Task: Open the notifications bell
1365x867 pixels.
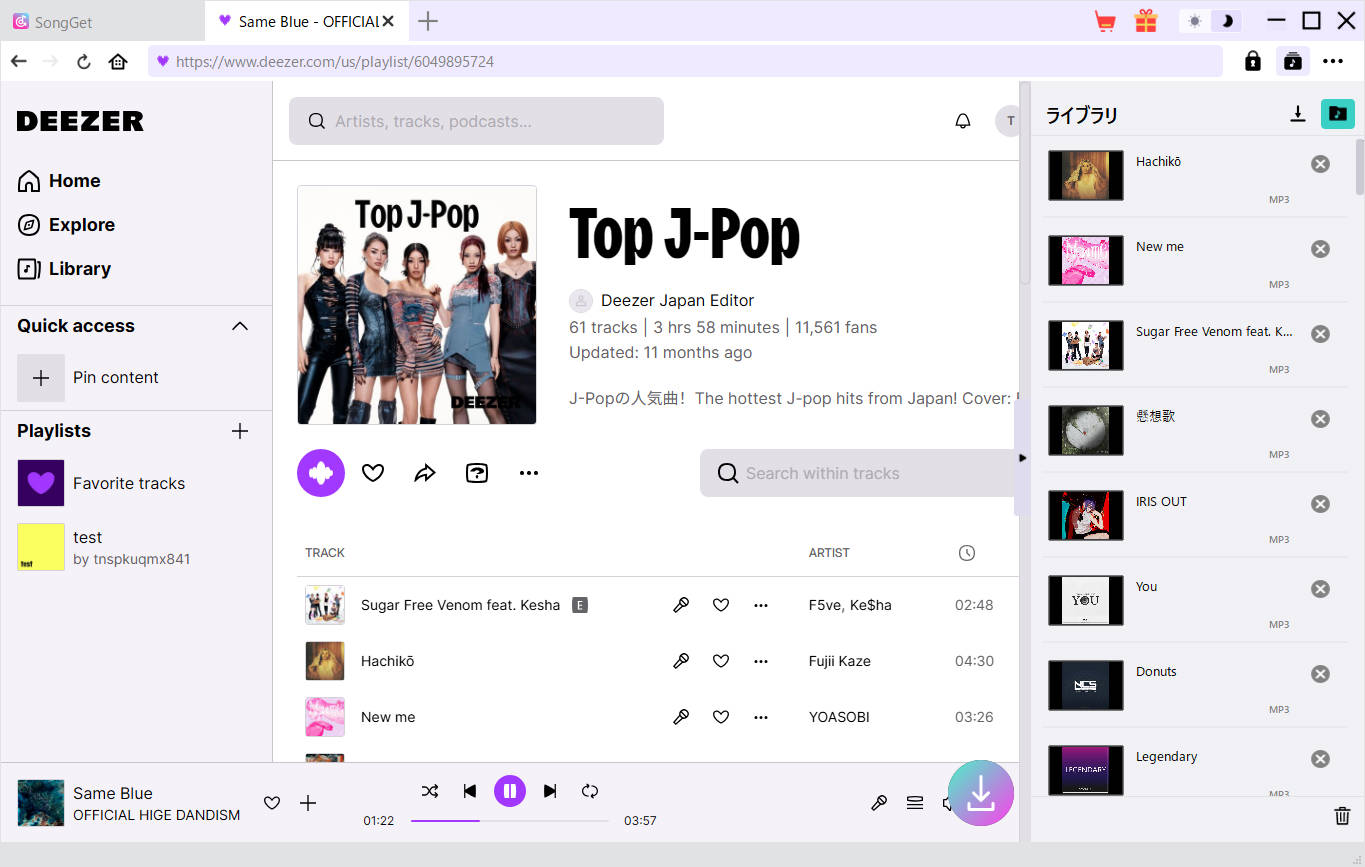Action: (x=963, y=121)
